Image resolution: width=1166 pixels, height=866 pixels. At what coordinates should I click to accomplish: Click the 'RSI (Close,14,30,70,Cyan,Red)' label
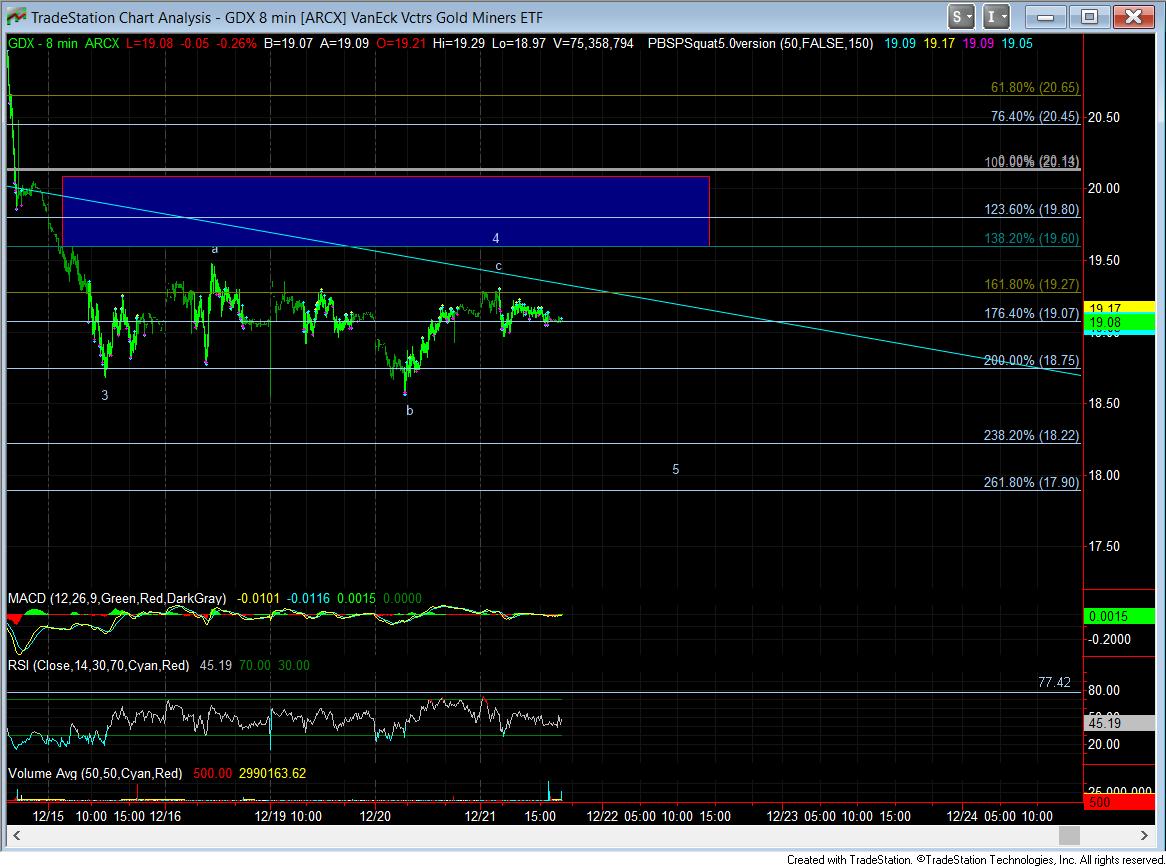pos(98,665)
